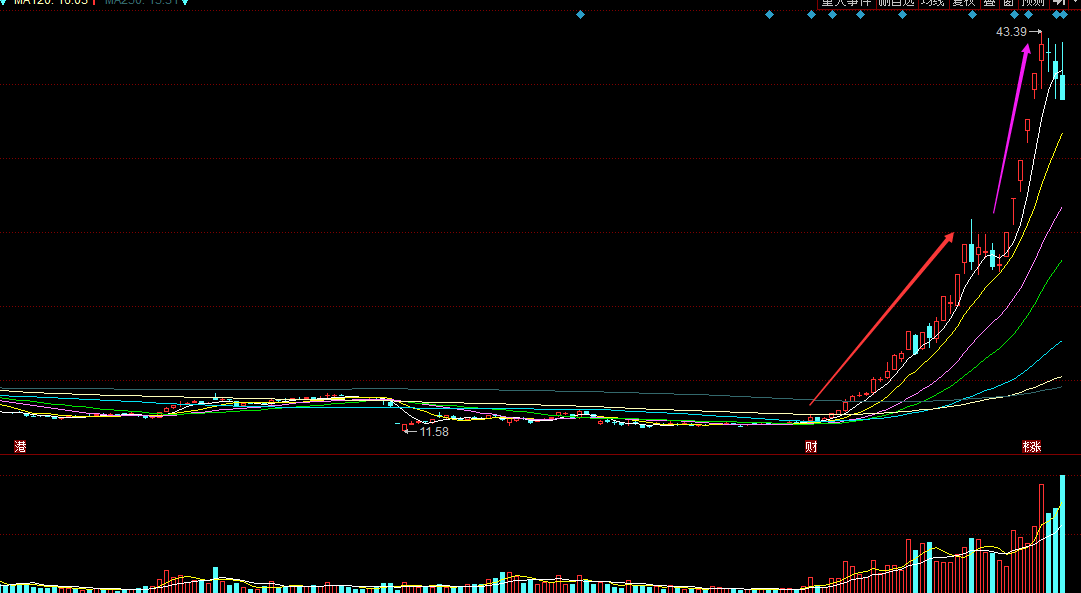Image resolution: width=1081 pixels, height=593 pixels.
Task: Select the leftmost blue diamond event marker
Action: (x=580, y=14)
